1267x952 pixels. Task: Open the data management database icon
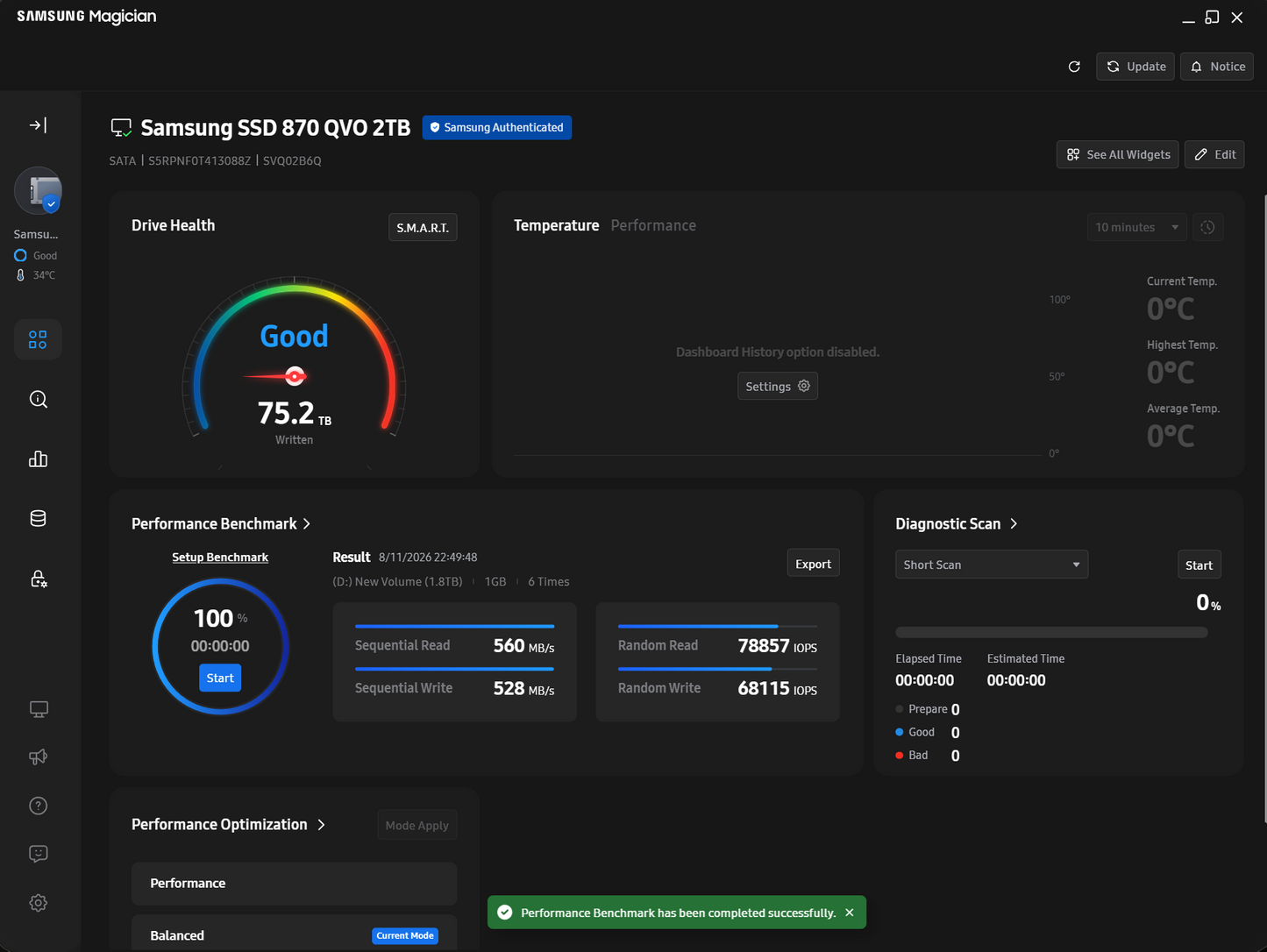pyautogui.click(x=38, y=519)
